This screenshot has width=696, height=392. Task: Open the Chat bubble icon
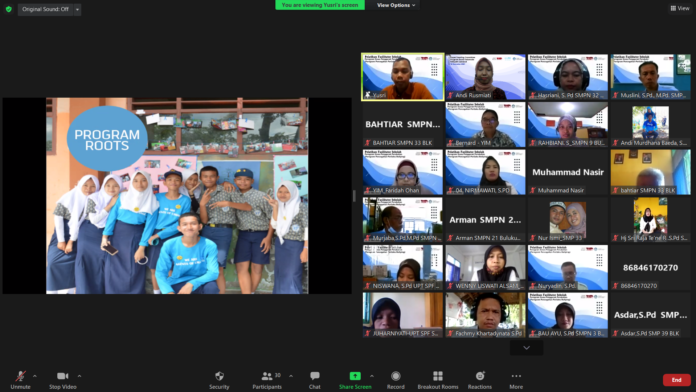(x=315, y=376)
